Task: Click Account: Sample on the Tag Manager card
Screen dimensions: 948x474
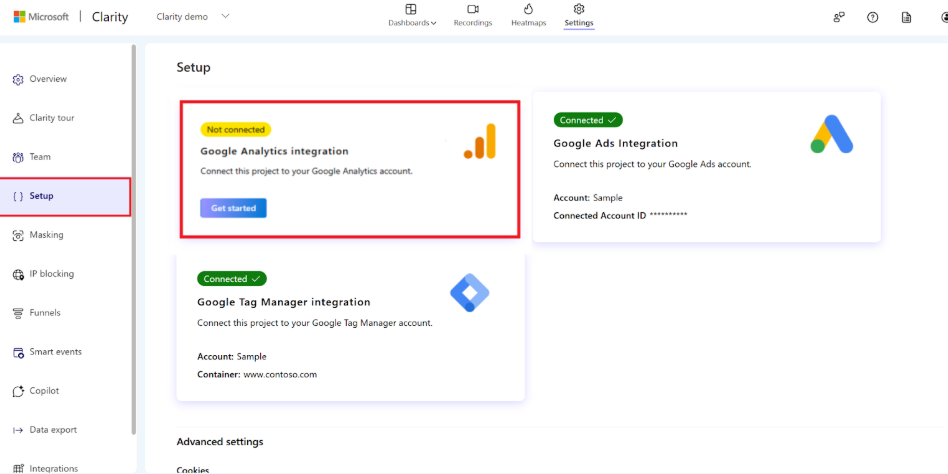Action: pos(232,357)
